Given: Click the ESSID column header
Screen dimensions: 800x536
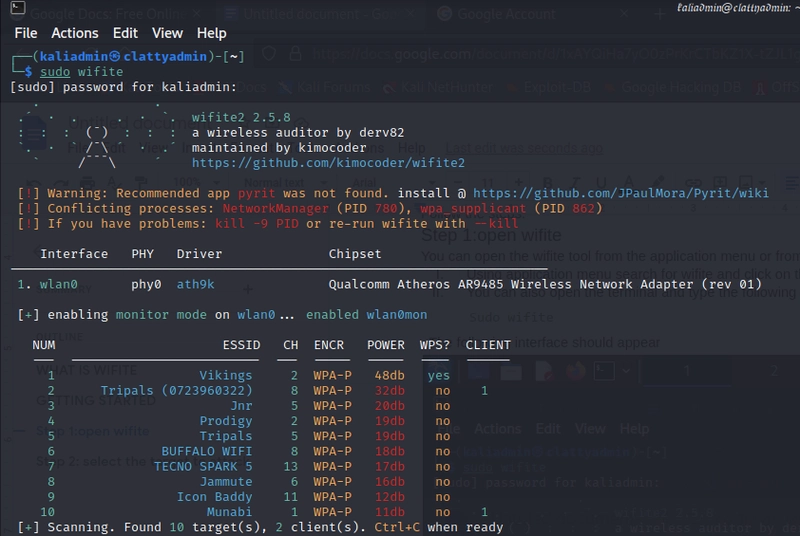Looking at the screenshot, I should click(241, 345).
